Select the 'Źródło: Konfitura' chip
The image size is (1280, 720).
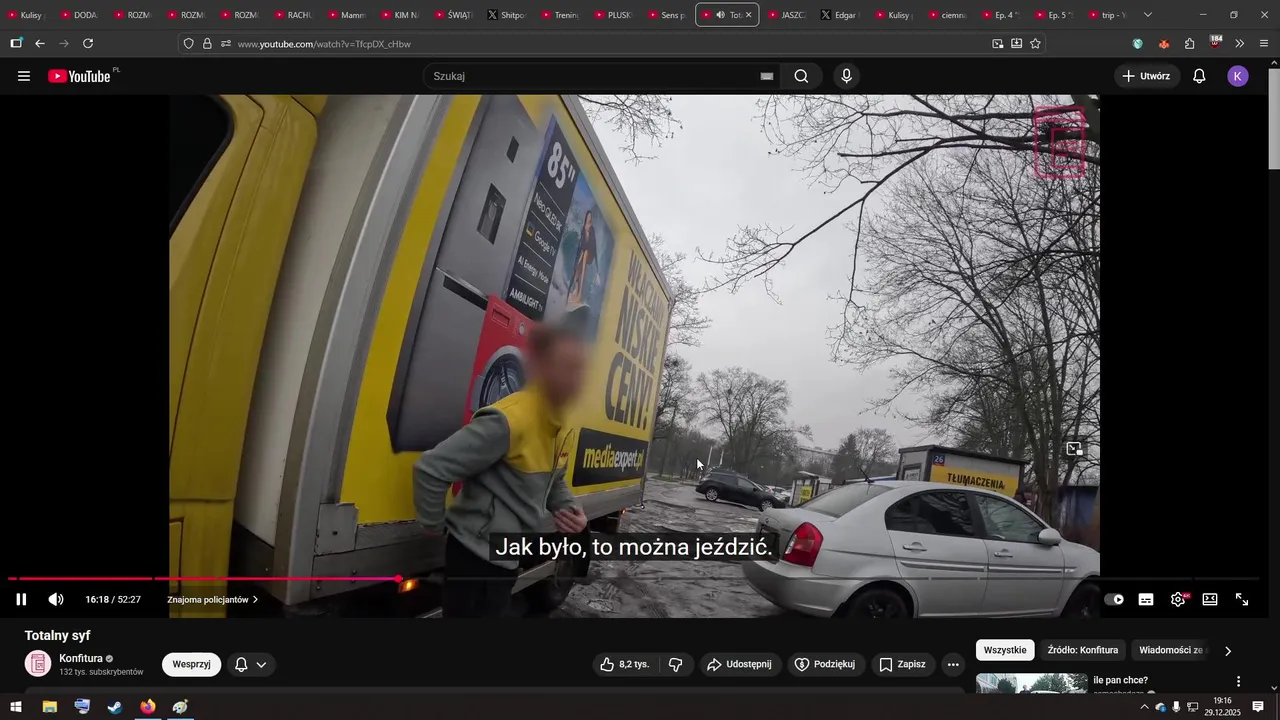pos(1083,650)
